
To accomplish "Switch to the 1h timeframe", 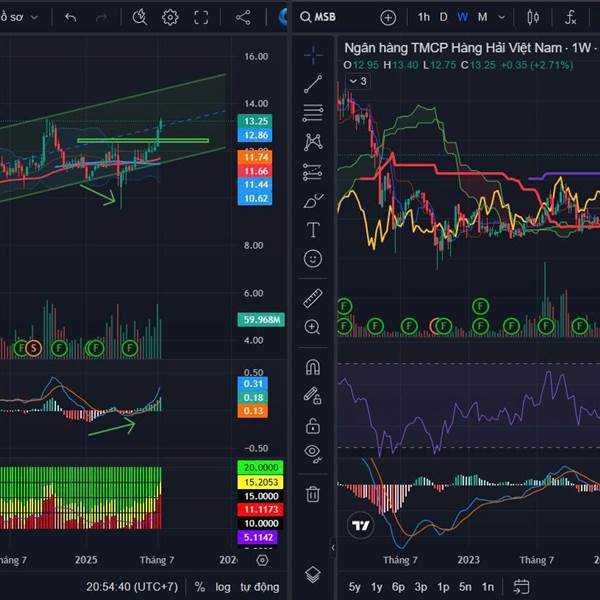I will click(424, 17).
